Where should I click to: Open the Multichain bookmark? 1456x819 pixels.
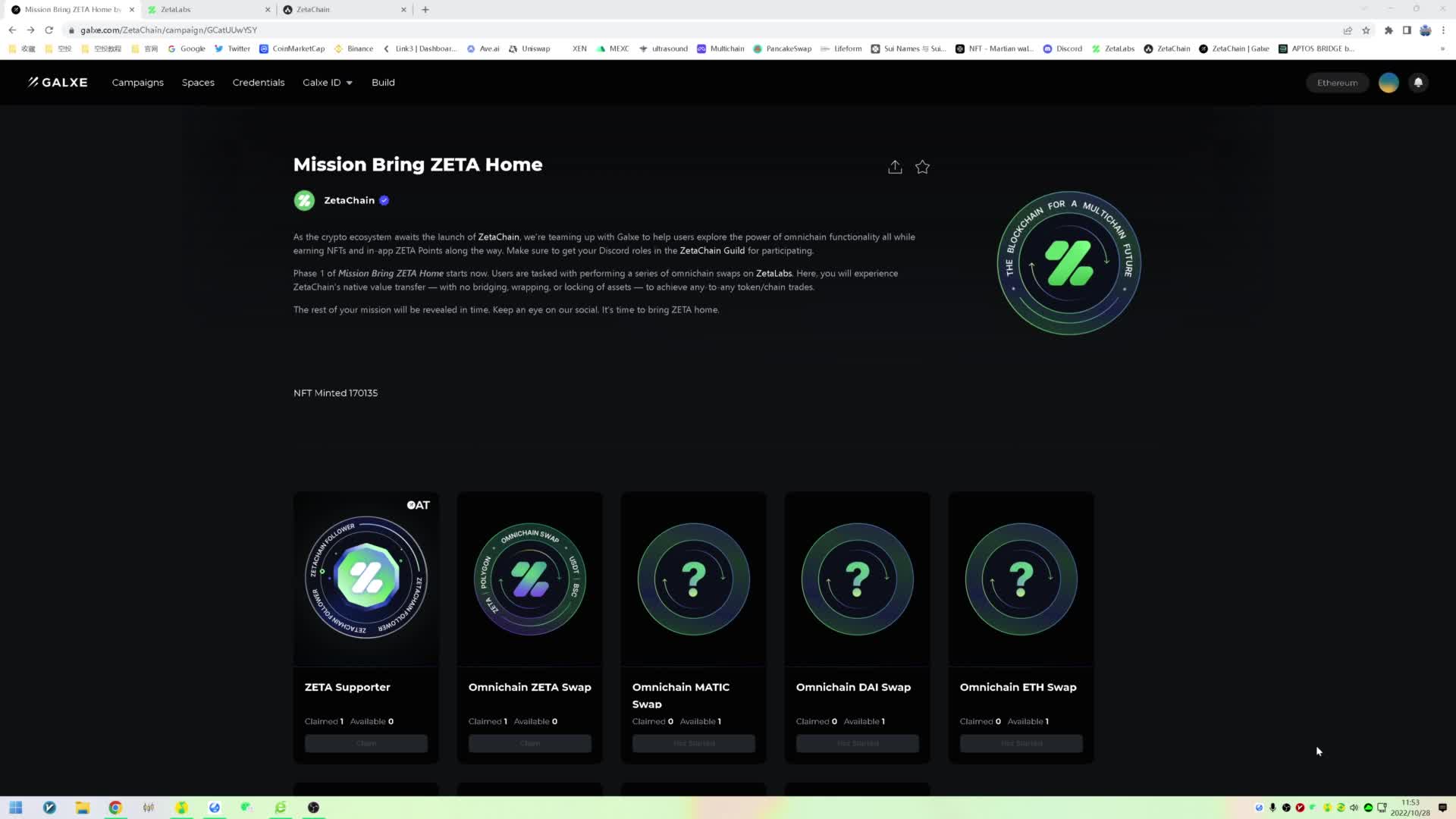[x=720, y=49]
